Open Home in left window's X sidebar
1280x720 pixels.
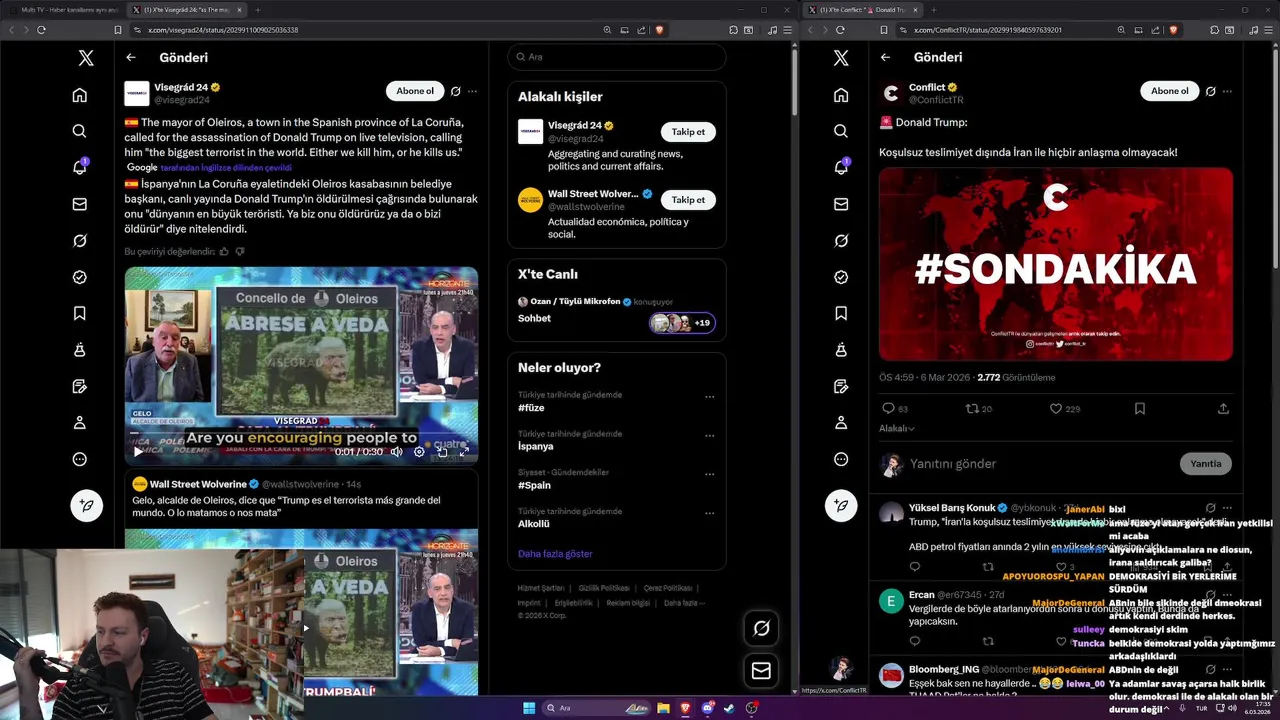point(79,95)
